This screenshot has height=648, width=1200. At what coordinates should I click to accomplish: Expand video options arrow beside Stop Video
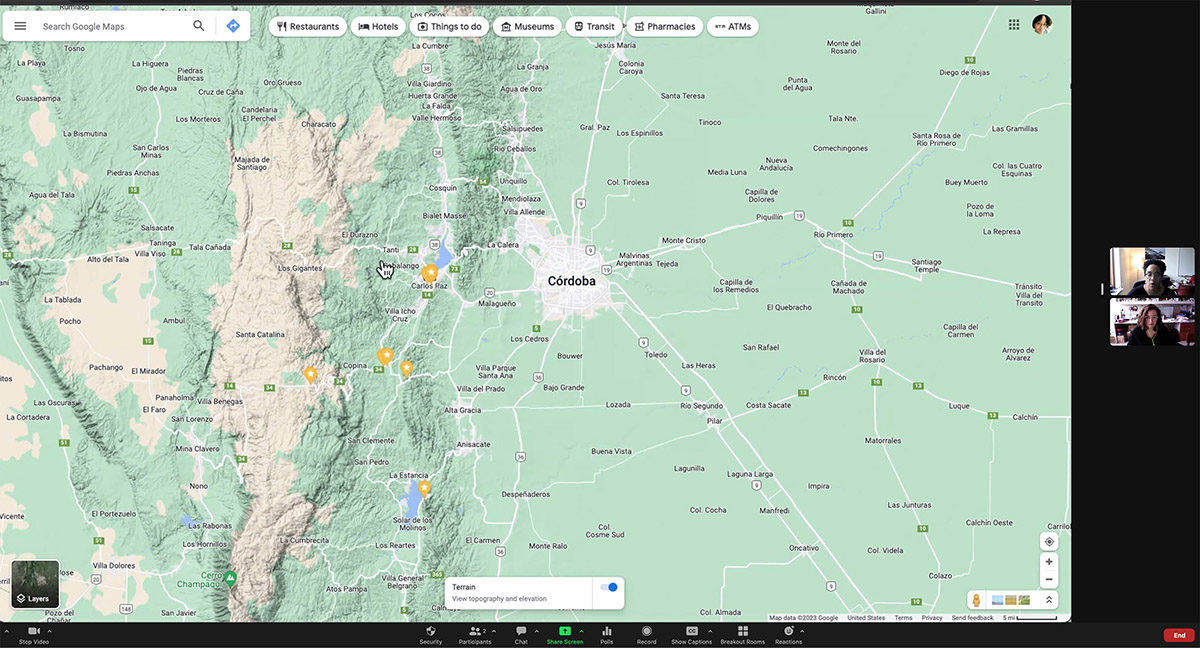point(49,631)
